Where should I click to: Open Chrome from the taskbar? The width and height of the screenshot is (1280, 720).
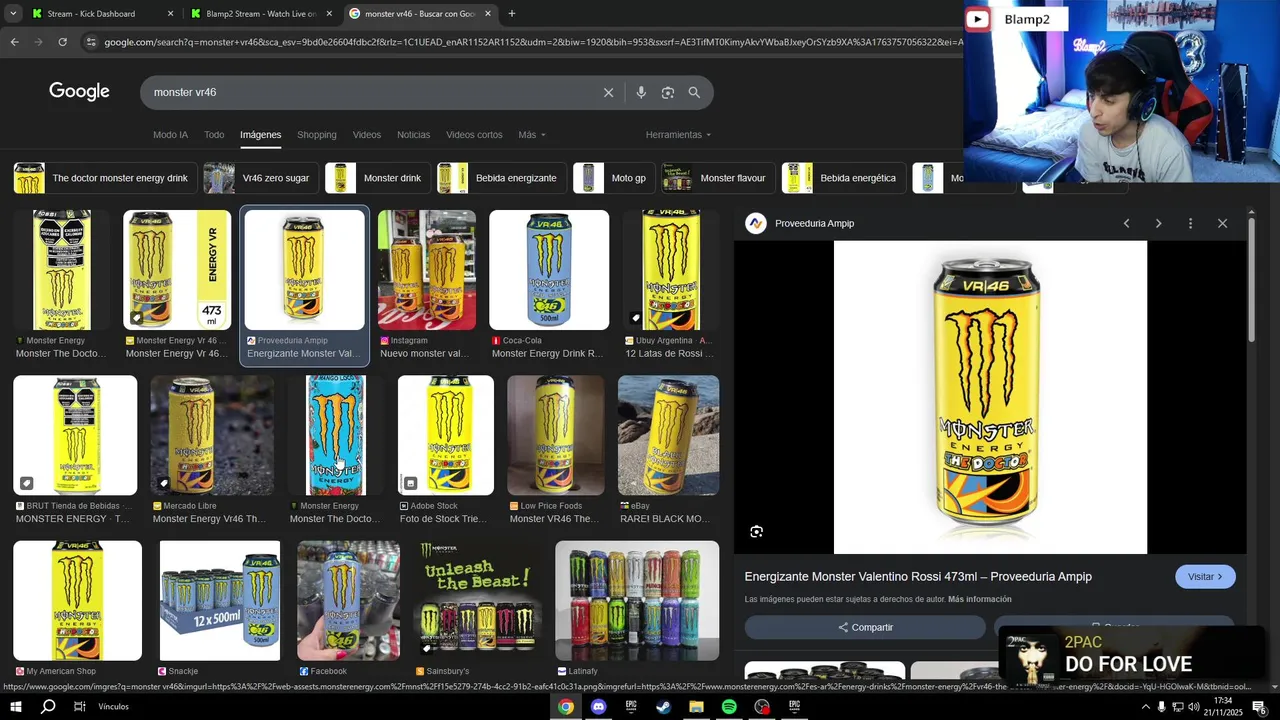coord(566,707)
